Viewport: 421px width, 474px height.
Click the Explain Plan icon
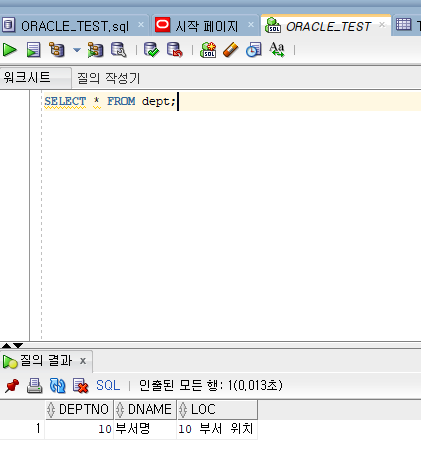(57, 50)
